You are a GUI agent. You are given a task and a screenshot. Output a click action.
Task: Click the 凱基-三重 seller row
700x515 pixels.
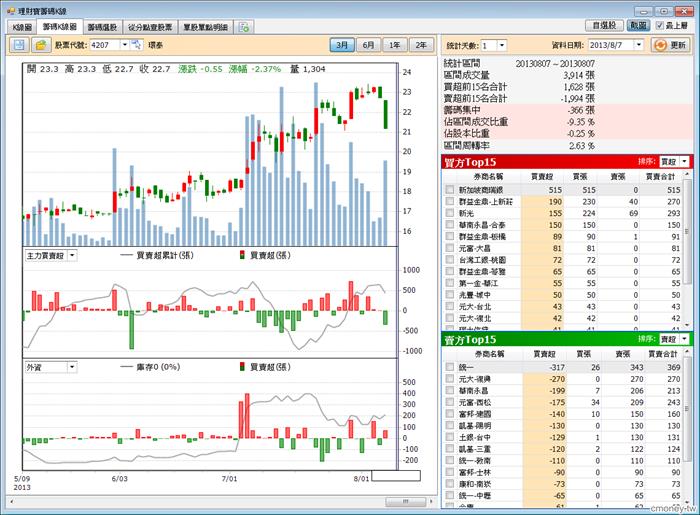[563, 449]
